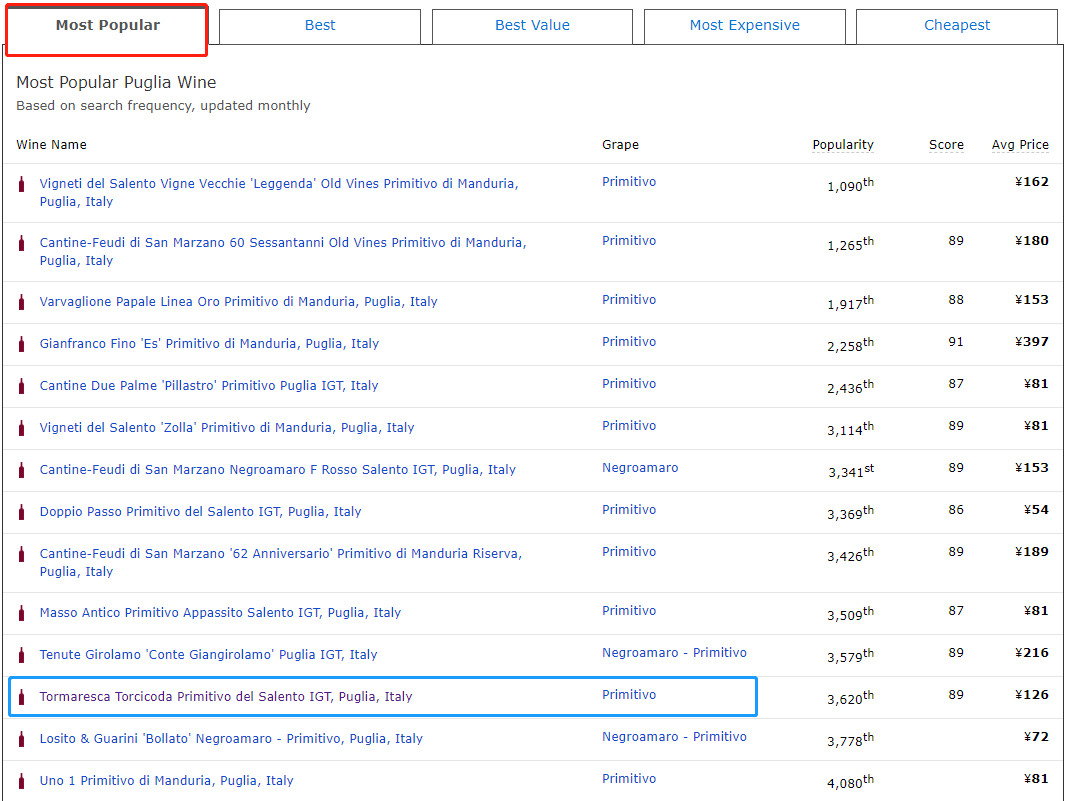Click popularity rank 3,341st
The height and width of the screenshot is (801, 1065).
[851, 471]
